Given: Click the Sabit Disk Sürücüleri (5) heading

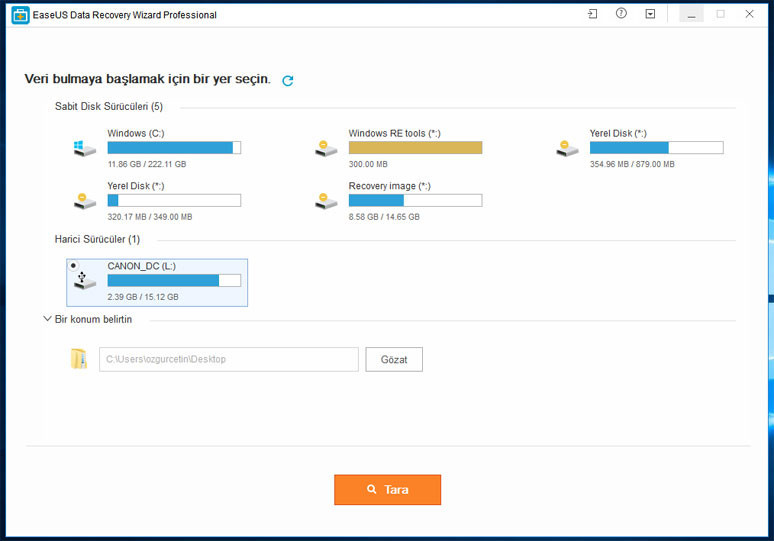Looking at the screenshot, I should [x=109, y=107].
